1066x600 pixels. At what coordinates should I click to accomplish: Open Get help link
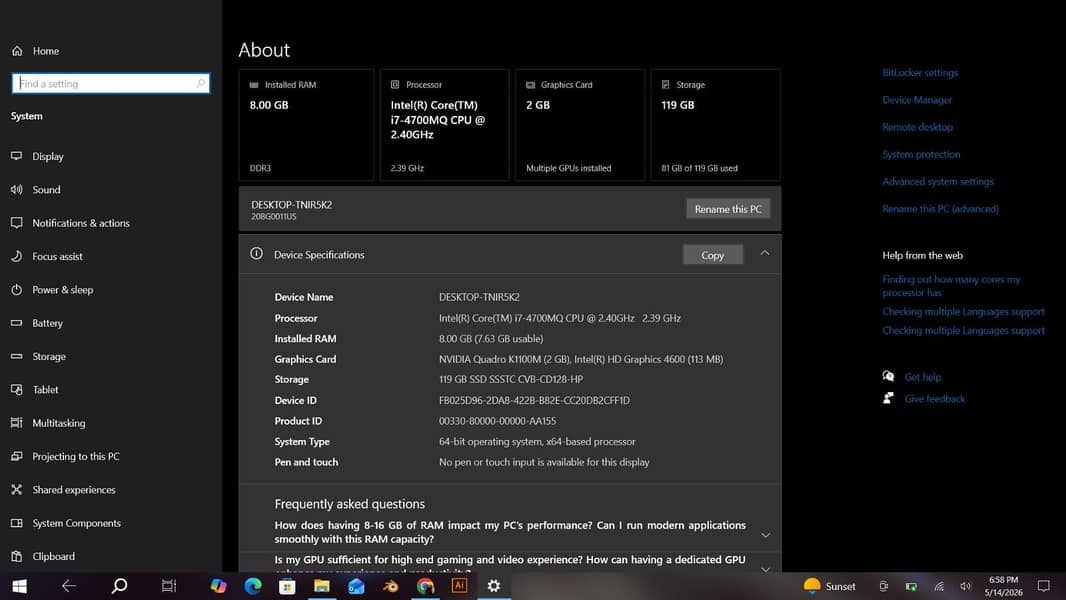click(923, 377)
